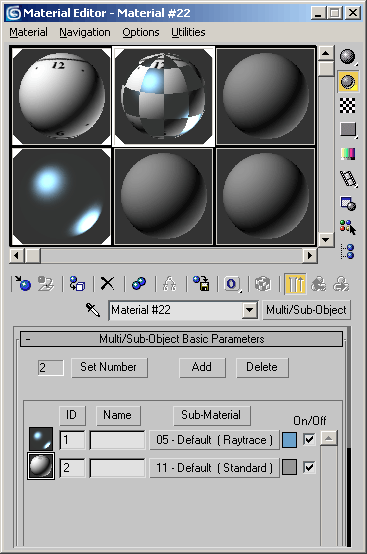Click sub-material list scroll up arrow
Image resolution: width=367 pixels, height=554 pixels.
[329, 438]
